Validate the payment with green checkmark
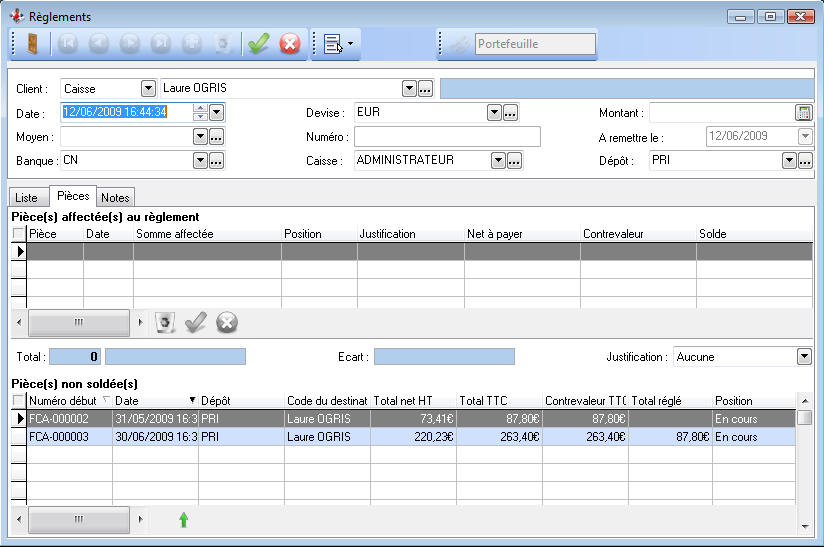The height and width of the screenshot is (547, 824). point(259,44)
